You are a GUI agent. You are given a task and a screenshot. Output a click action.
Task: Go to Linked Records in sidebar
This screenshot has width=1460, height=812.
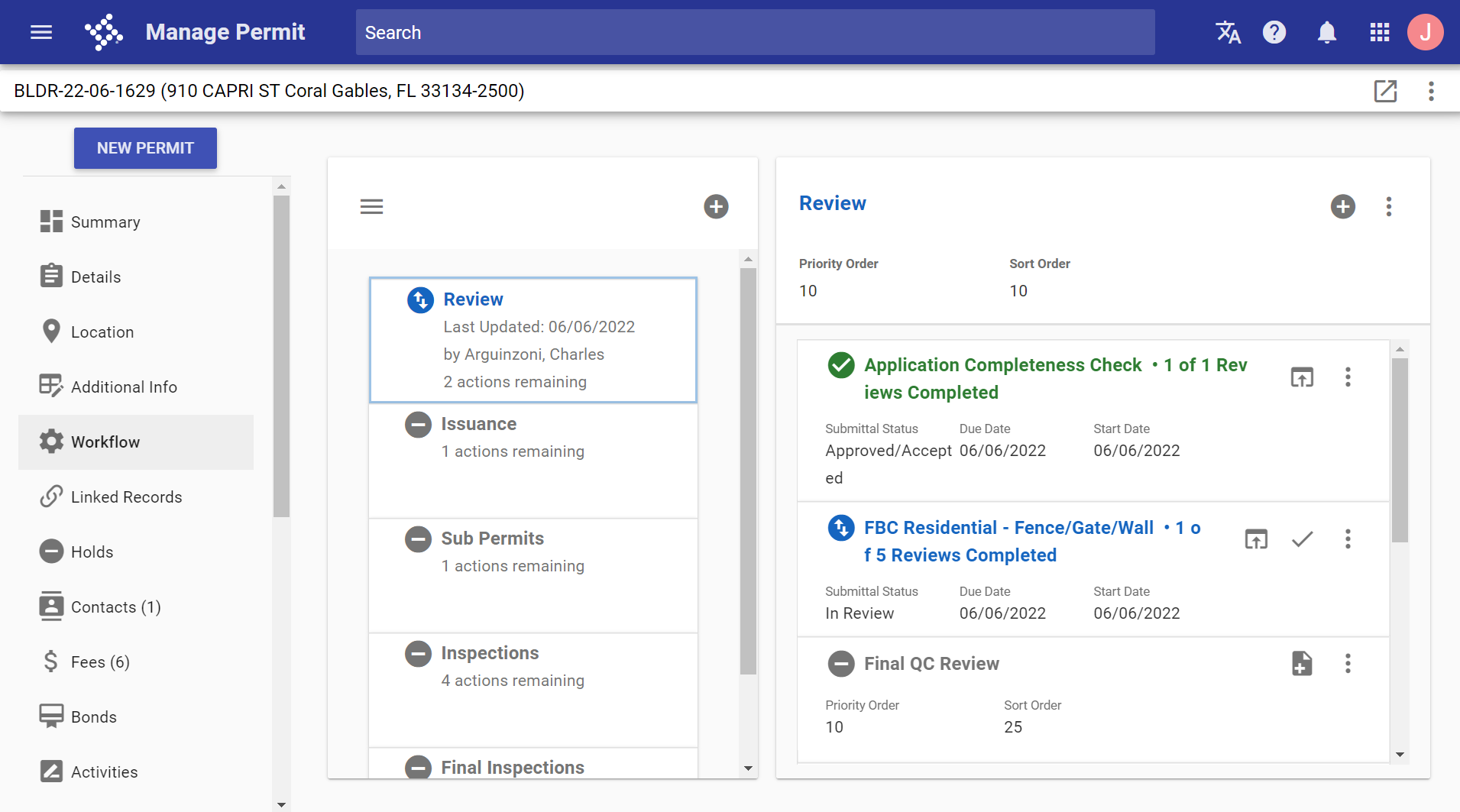(126, 497)
